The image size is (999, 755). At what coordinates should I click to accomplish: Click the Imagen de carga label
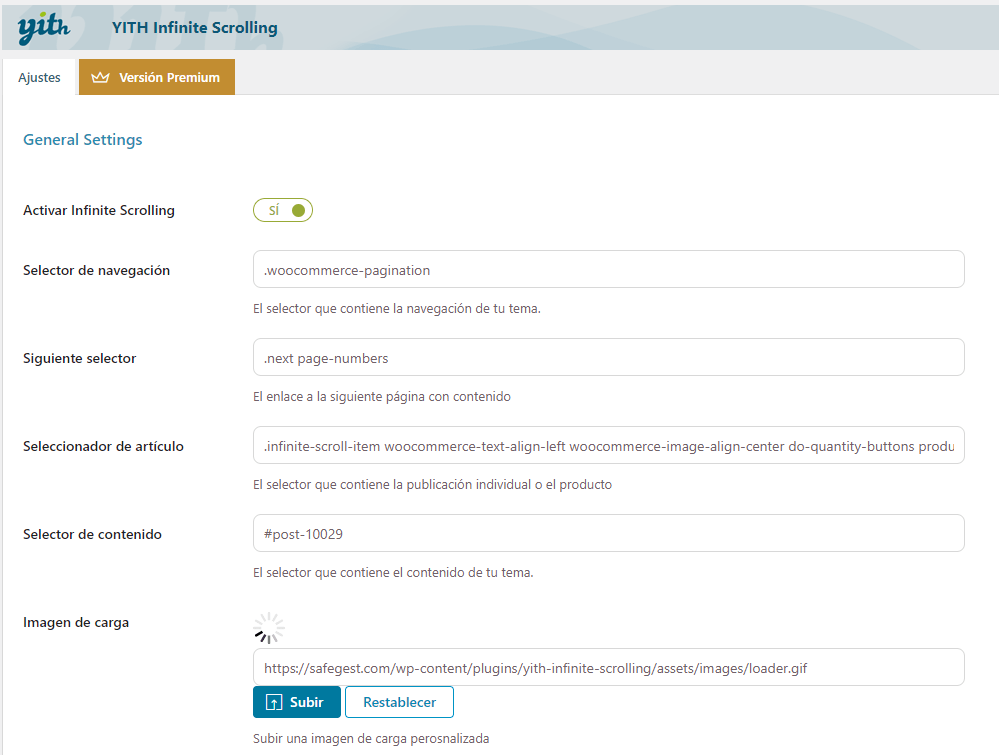(x=76, y=622)
